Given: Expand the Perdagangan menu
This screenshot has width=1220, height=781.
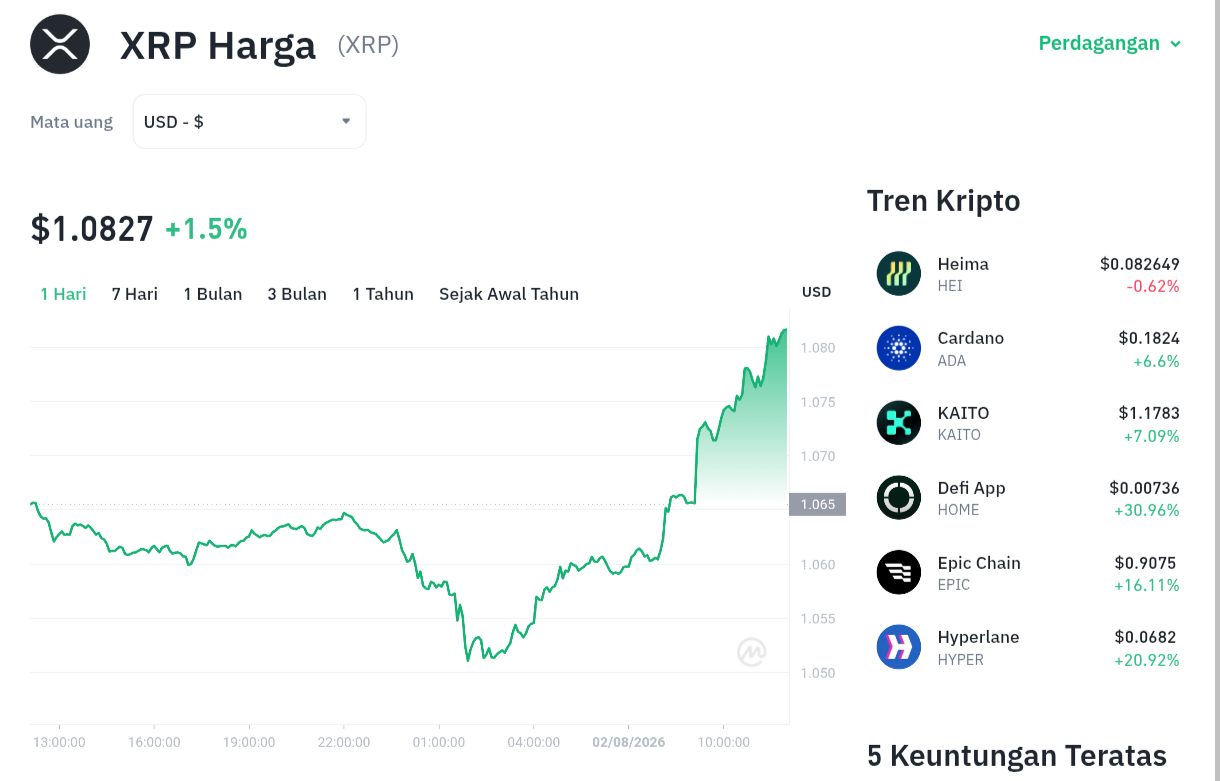Looking at the screenshot, I should click(x=1110, y=43).
